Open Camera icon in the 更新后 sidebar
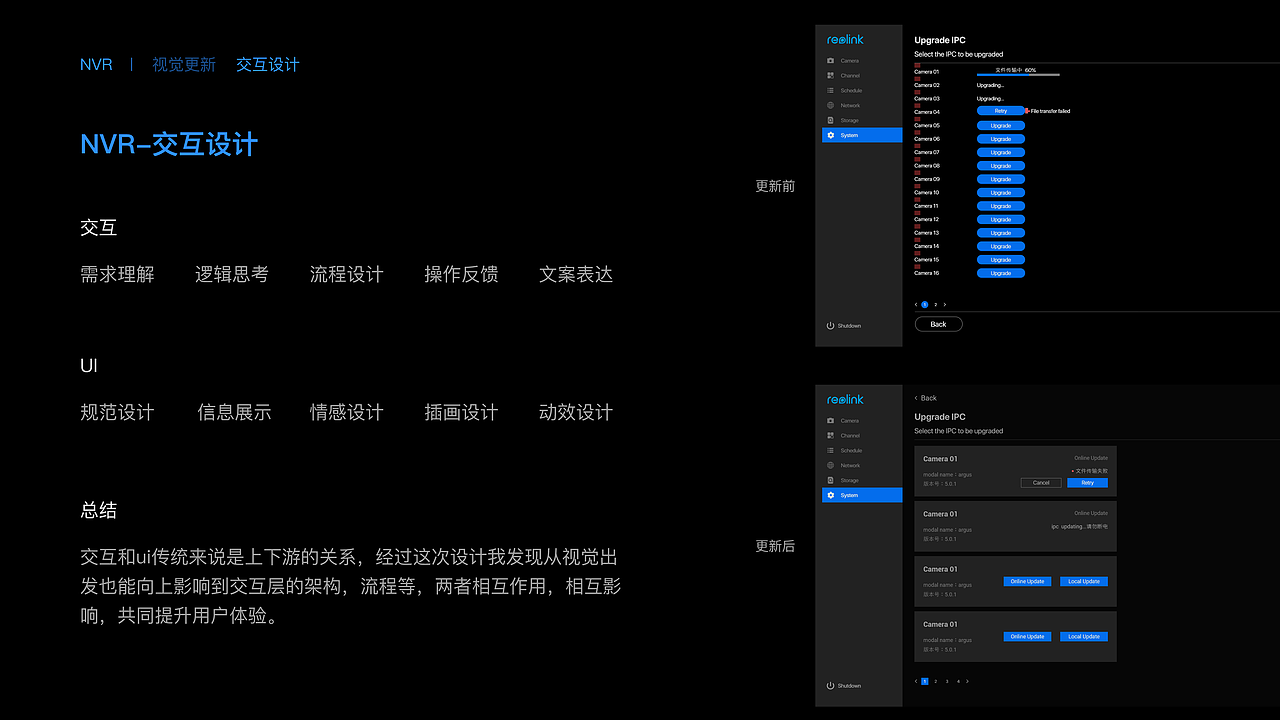Screen dimensions: 1280x720 point(831,421)
